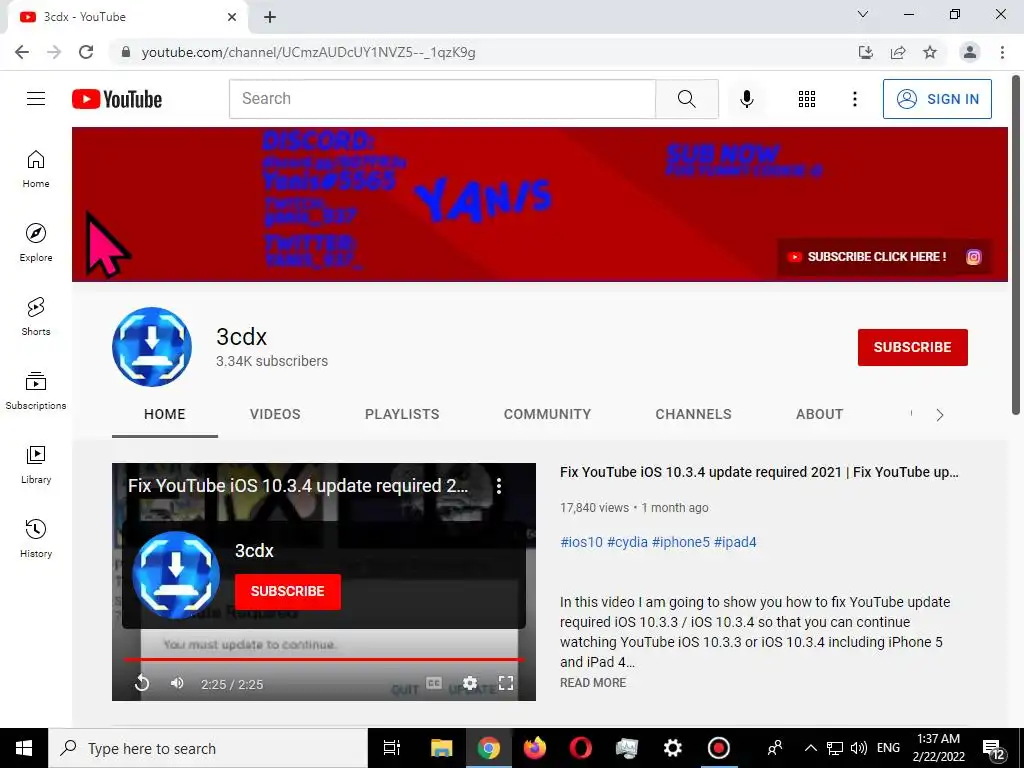Start voice search with the microphone
This screenshot has height=768, width=1024.
coord(746,99)
